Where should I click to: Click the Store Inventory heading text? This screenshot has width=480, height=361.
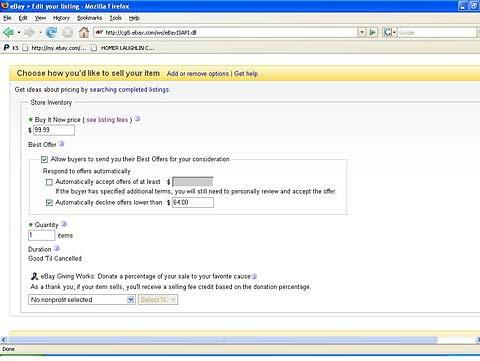pos(51,103)
